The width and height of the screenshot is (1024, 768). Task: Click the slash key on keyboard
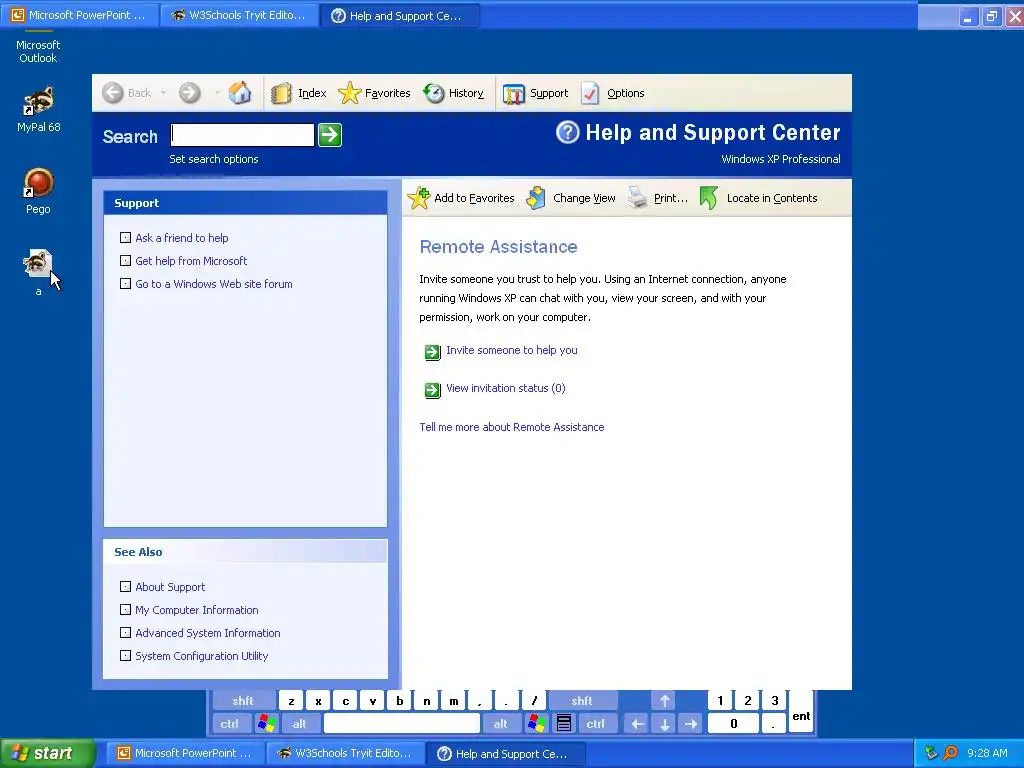point(534,701)
